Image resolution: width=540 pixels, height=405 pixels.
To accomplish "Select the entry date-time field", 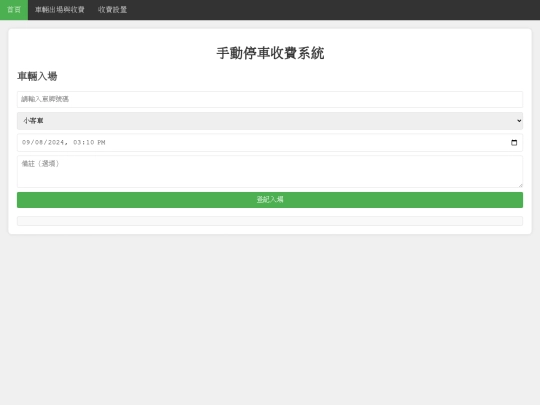I will 270,143.
